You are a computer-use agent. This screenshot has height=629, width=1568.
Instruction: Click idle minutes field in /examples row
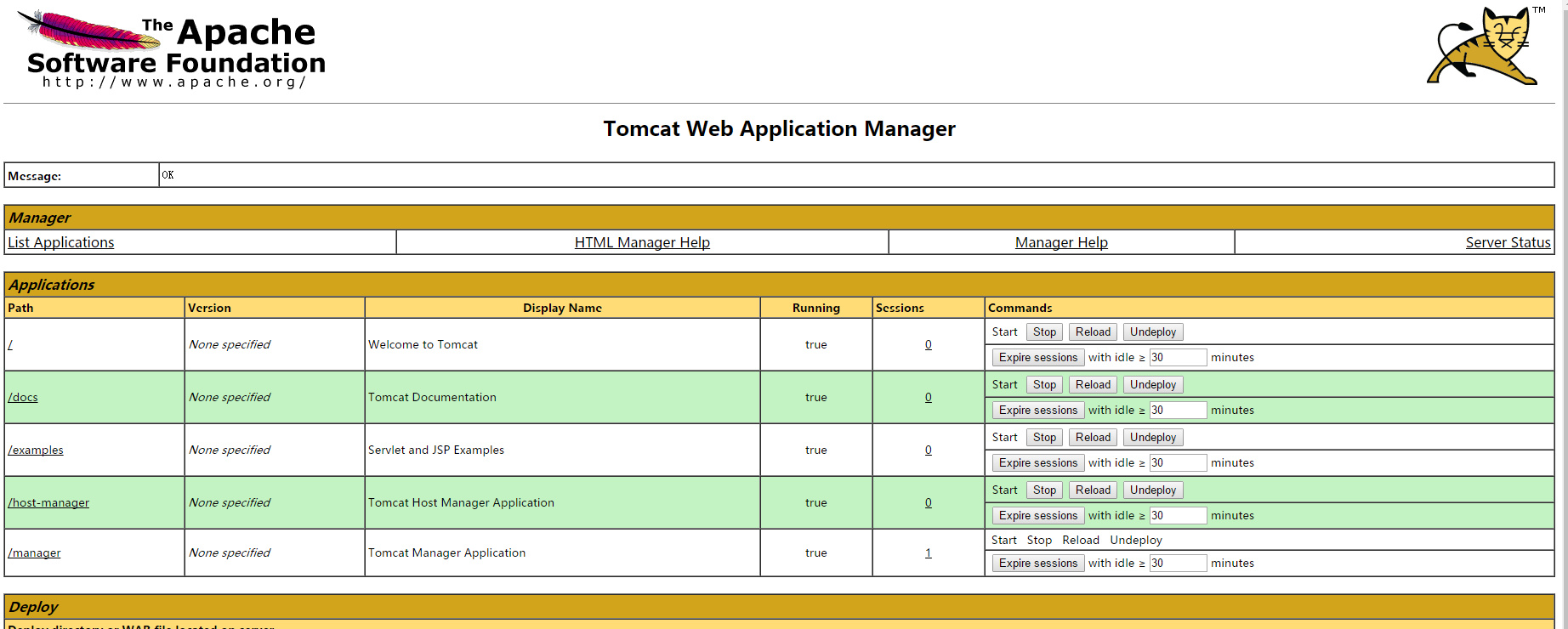(1178, 463)
